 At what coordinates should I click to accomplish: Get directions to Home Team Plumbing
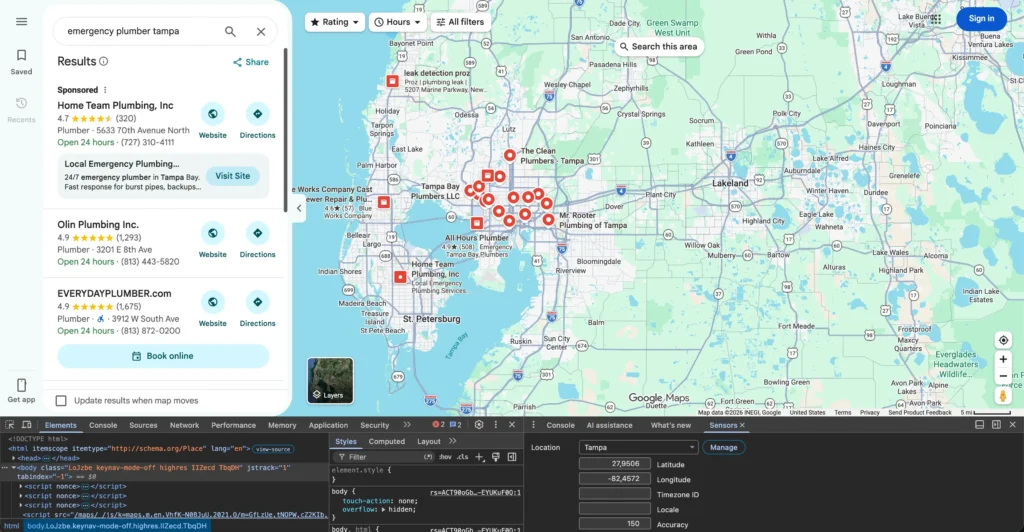257,114
